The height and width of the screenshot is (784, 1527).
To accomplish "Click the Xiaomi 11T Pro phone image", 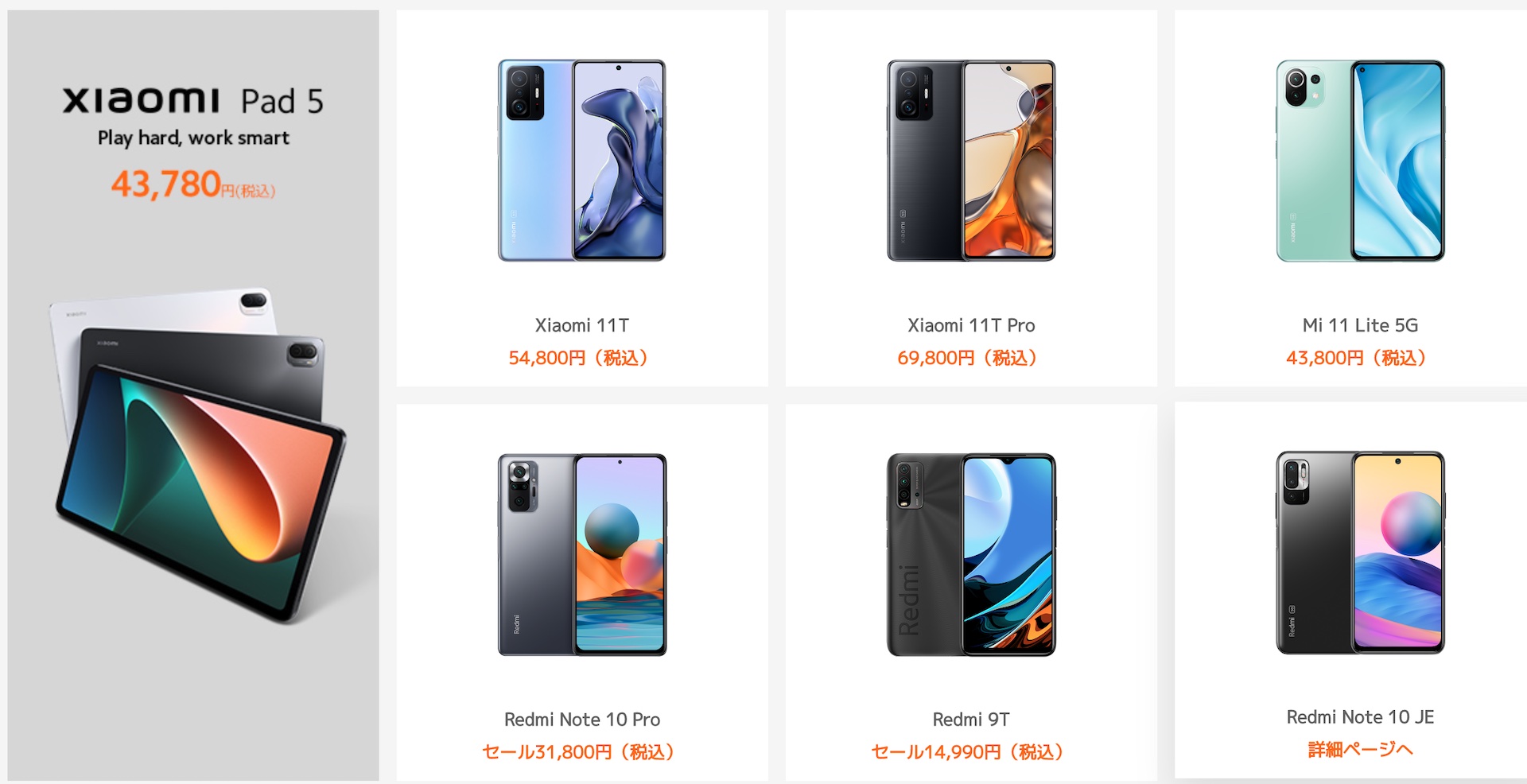I will (x=971, y=161).
